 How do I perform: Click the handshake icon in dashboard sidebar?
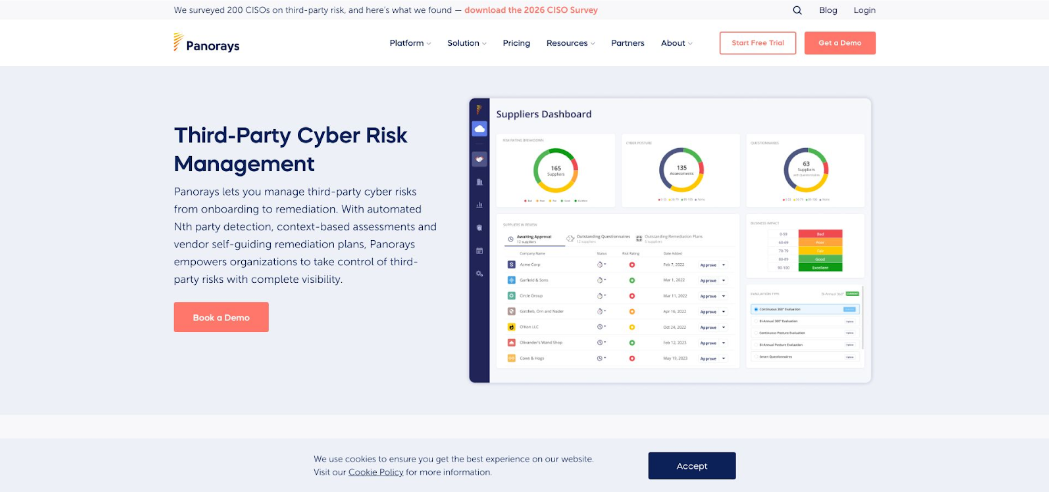point(479,159)
